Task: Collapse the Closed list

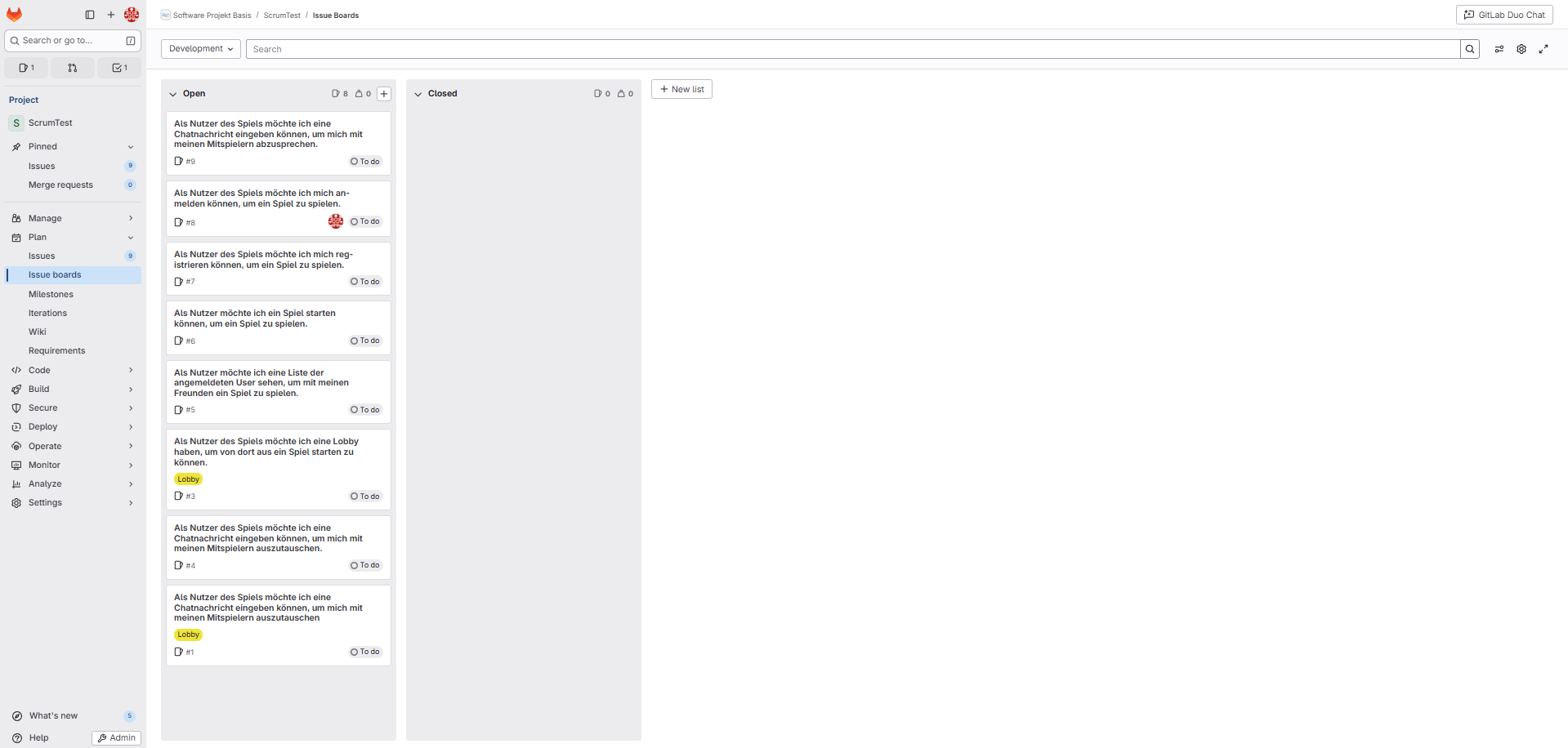Action: coord(418,94)
